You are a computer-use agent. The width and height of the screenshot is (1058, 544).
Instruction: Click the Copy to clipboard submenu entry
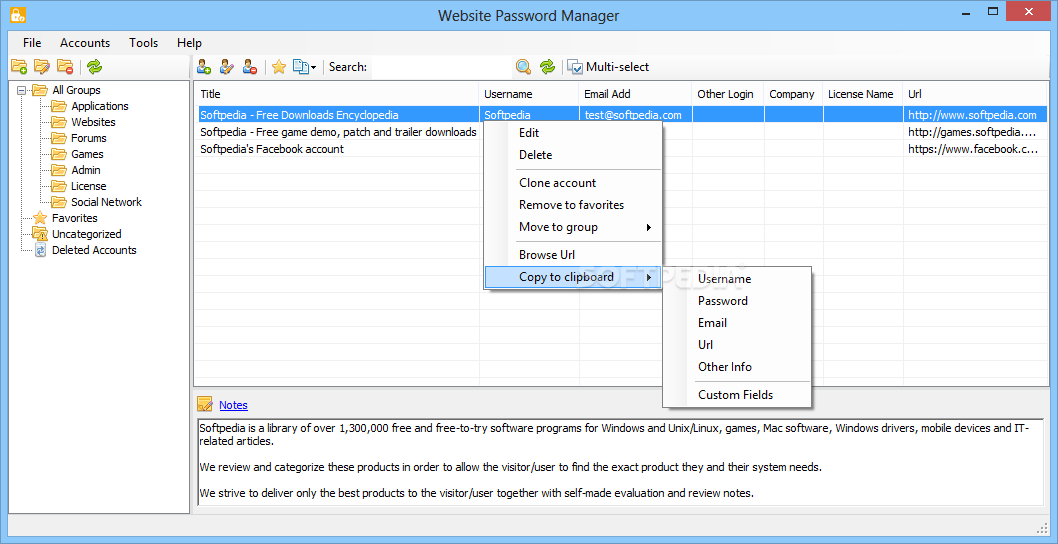573,277
